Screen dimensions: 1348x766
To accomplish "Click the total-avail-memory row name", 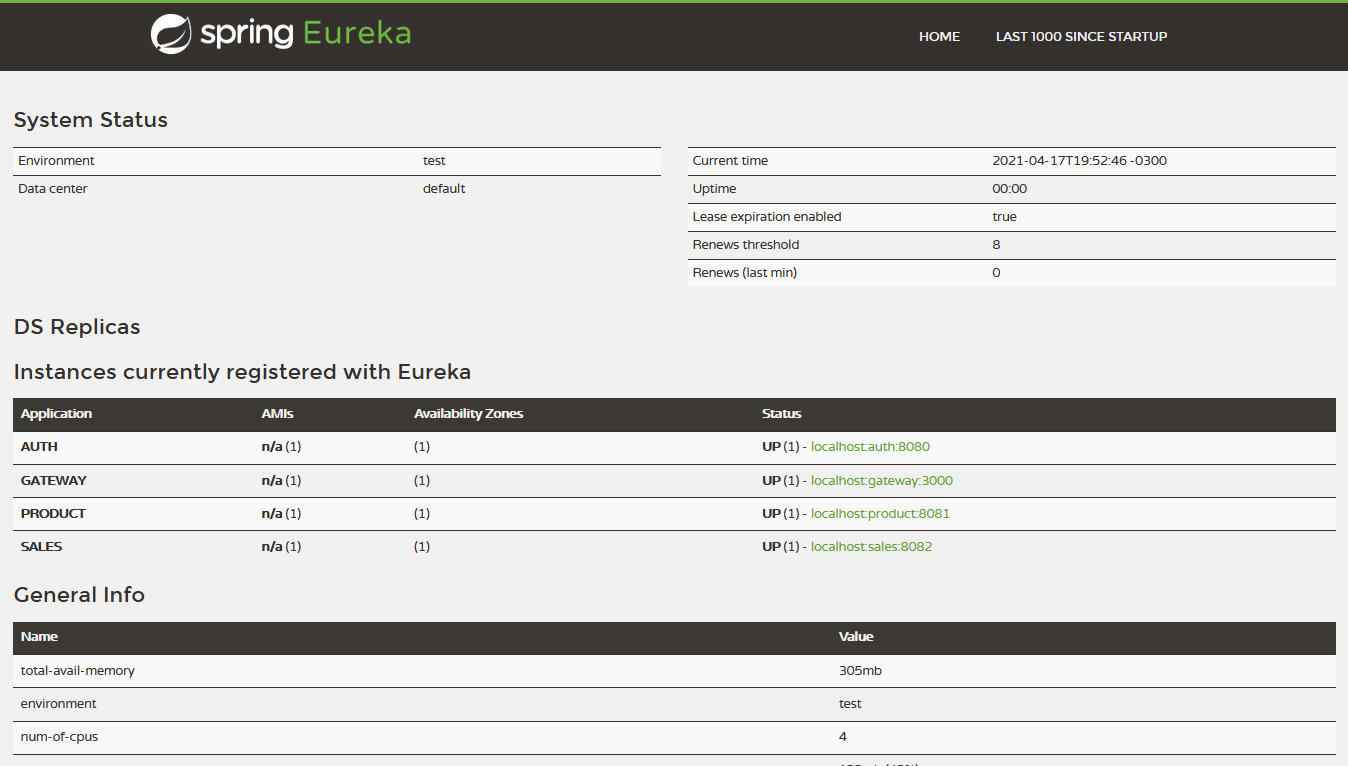I will tap(78, 671).
